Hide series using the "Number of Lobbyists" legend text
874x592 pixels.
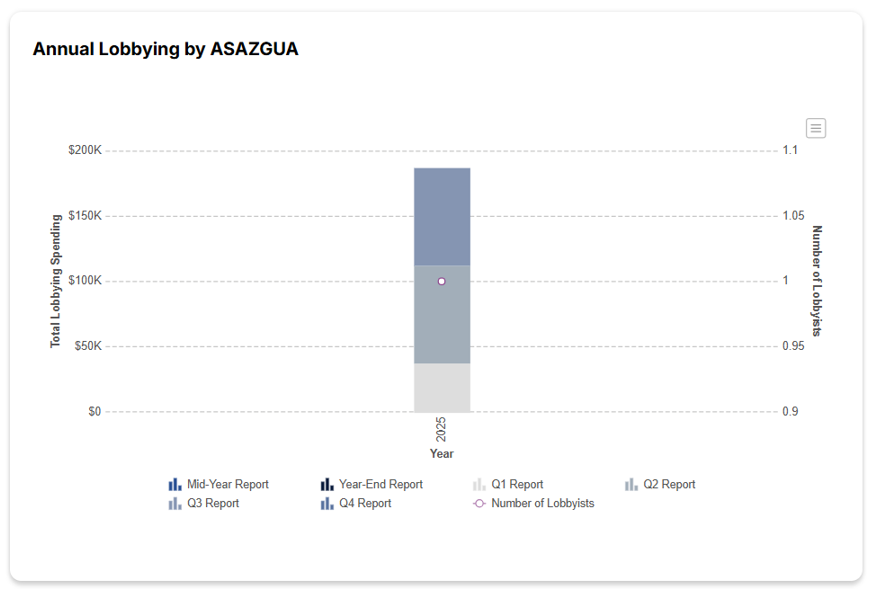click(x=542, y=503)
